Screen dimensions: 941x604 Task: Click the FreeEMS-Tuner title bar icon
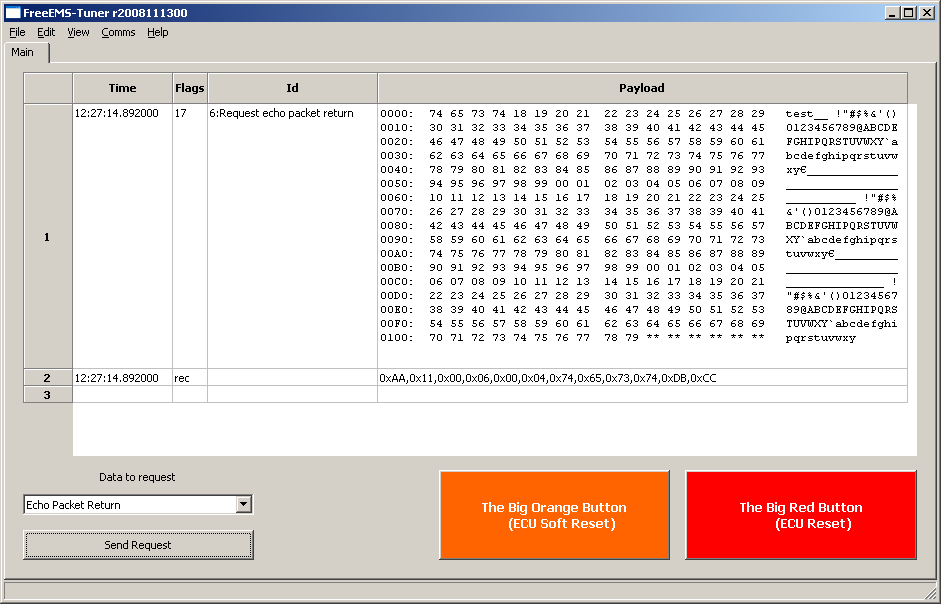[x=13, y=13]
